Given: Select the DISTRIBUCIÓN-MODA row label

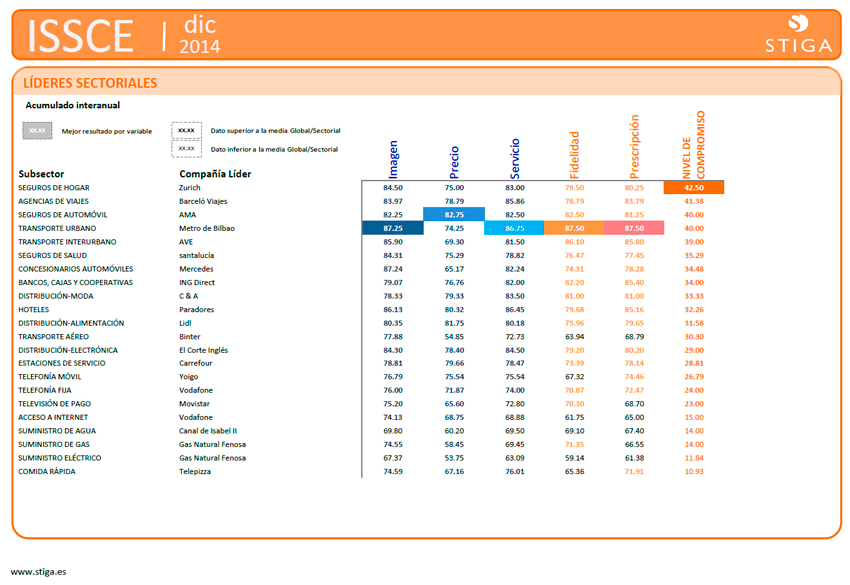Looking at the screenshot, I should (x=56, y=296).
